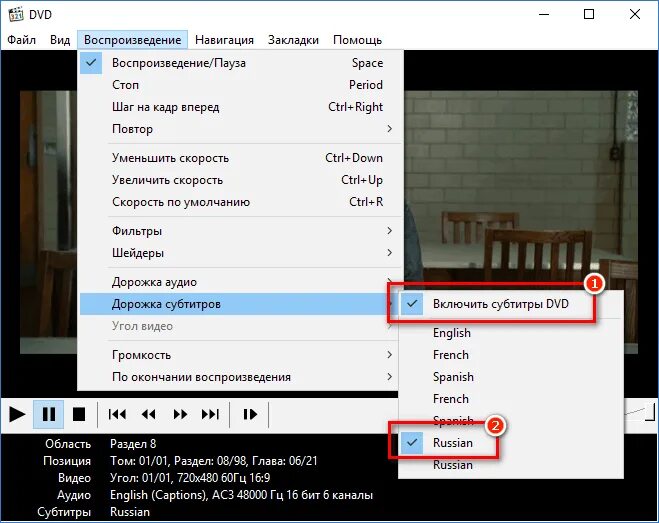Click the Stop button in the control bar
This screenshot has width=659, height=523.
pos(79,415)
